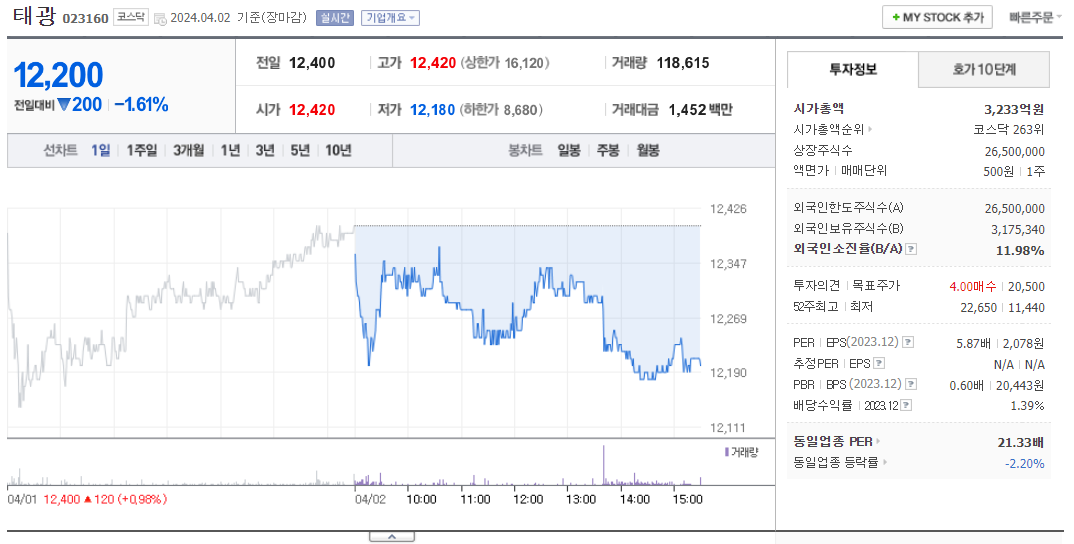Viewport: 1074px width, 544px height.
Task: Click the change rate −1.61%
Action: [x=141, y=105]
